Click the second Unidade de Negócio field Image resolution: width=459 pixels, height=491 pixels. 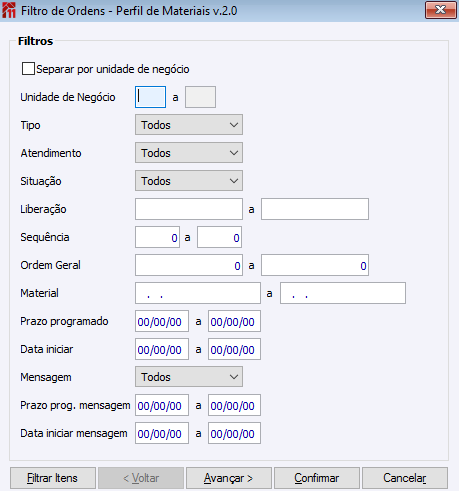200,97
